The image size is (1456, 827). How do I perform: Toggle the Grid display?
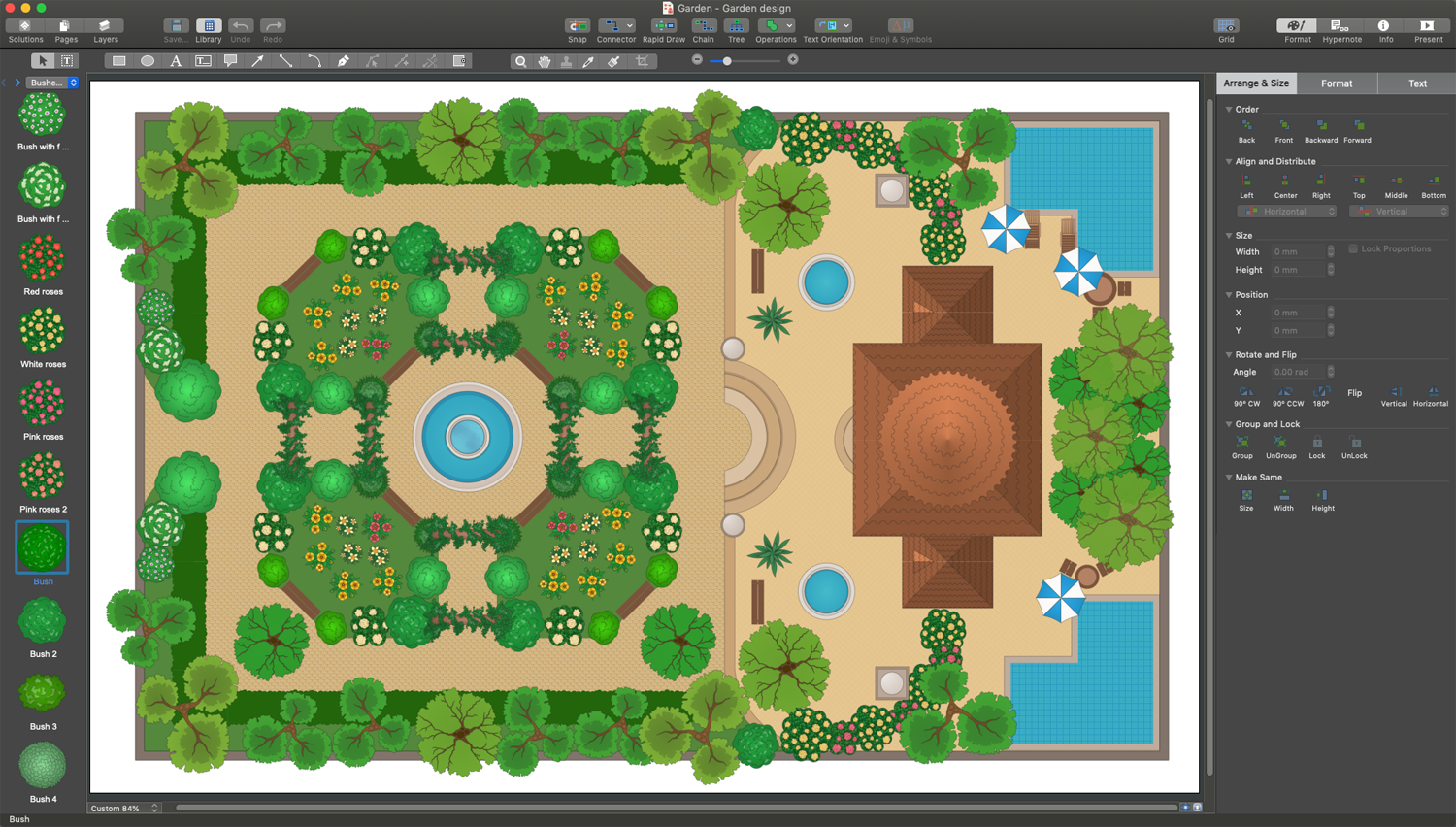coord(1227,31)
